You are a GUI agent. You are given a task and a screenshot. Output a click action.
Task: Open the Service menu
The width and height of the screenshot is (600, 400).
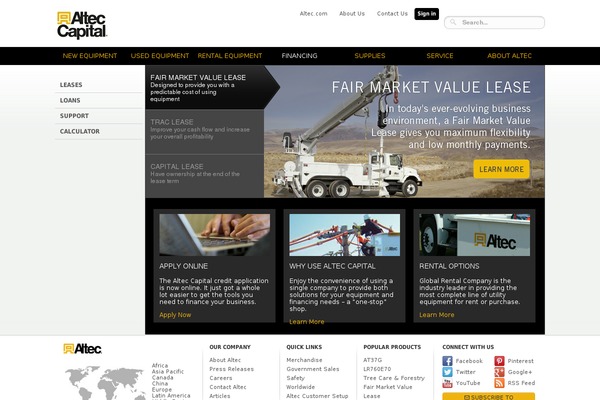(x=440, y=56)
